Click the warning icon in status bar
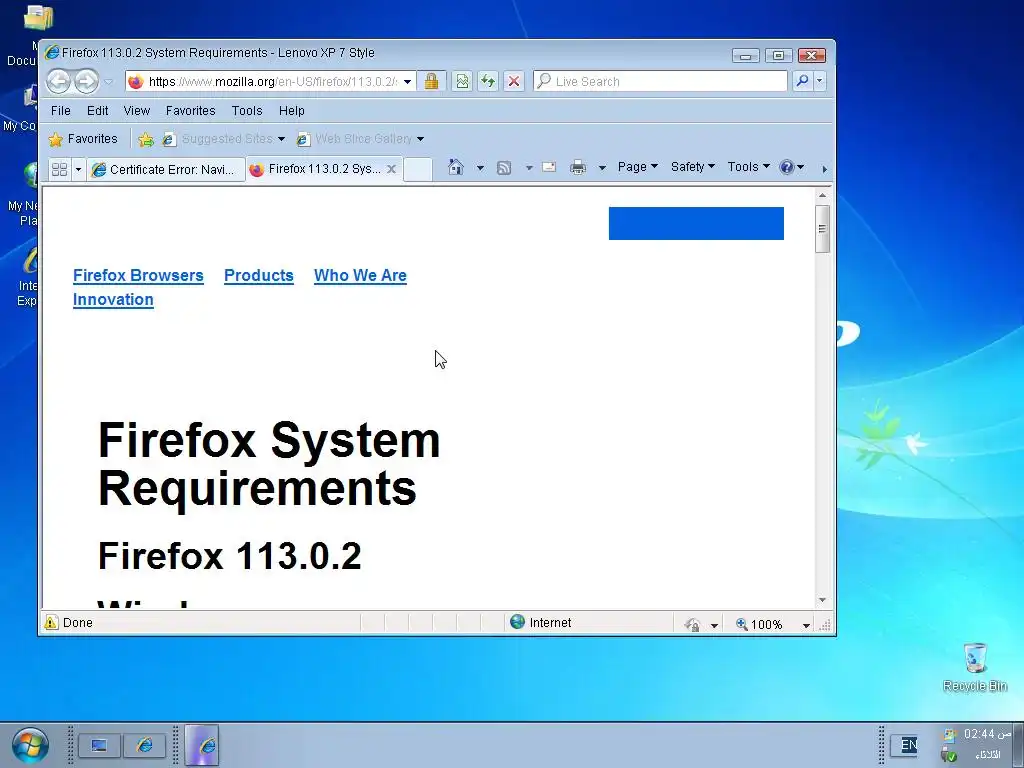 point(51,622)
